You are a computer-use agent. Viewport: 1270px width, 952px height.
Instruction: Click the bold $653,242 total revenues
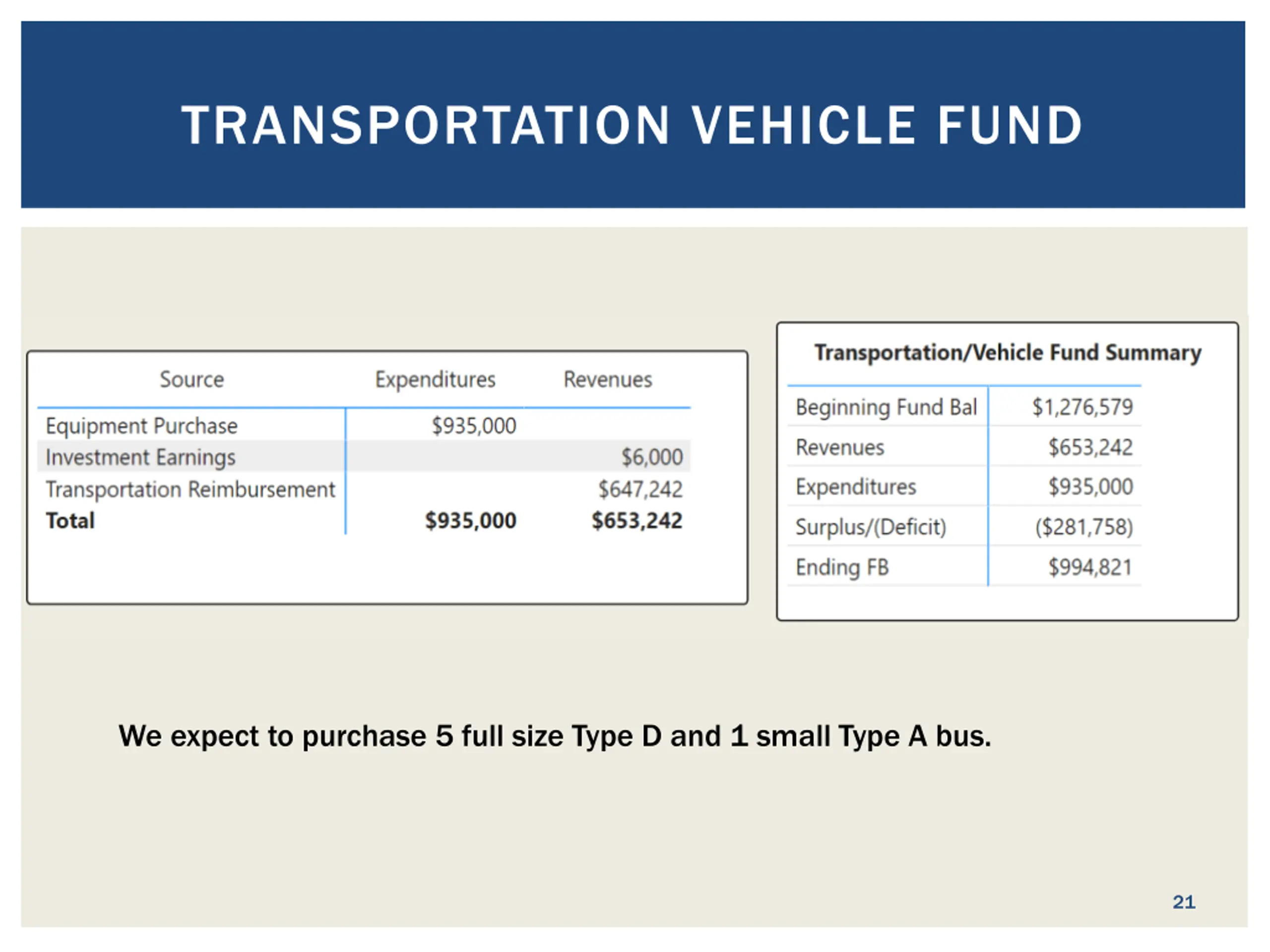(x=636, y=521)
